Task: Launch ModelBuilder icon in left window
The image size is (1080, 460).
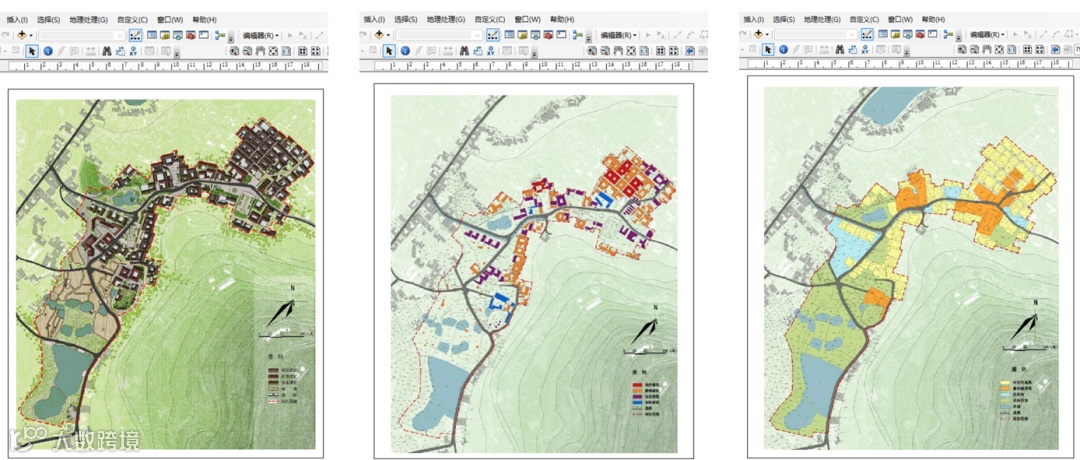Action: pos(220,35)
